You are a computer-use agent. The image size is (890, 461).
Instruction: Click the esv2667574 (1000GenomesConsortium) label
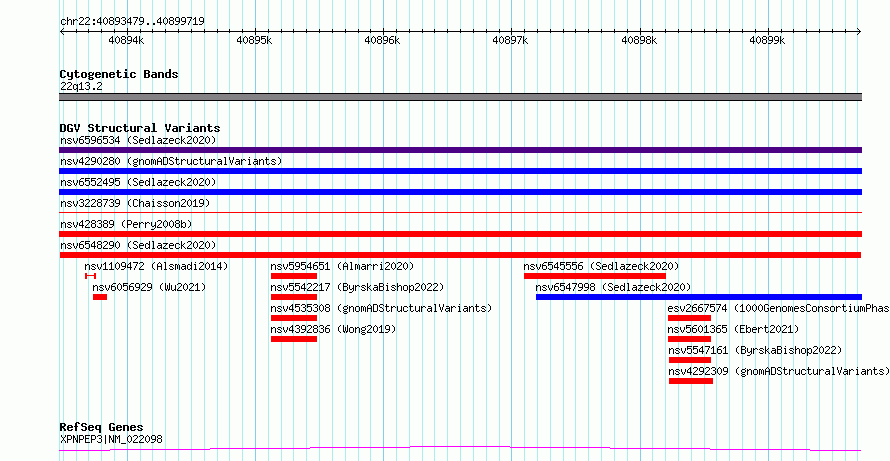[778, 308]
